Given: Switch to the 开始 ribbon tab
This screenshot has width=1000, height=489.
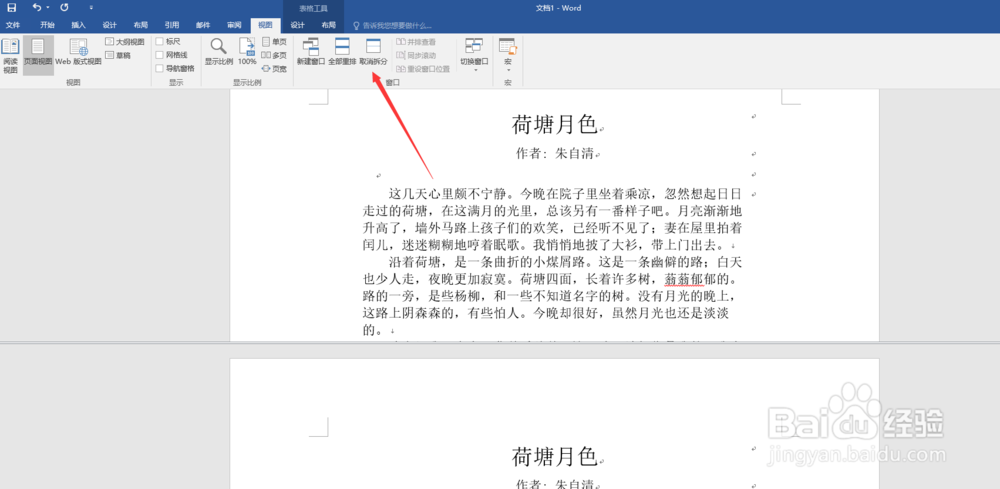Looking at the screenshot, I should [x=47, y=26].
